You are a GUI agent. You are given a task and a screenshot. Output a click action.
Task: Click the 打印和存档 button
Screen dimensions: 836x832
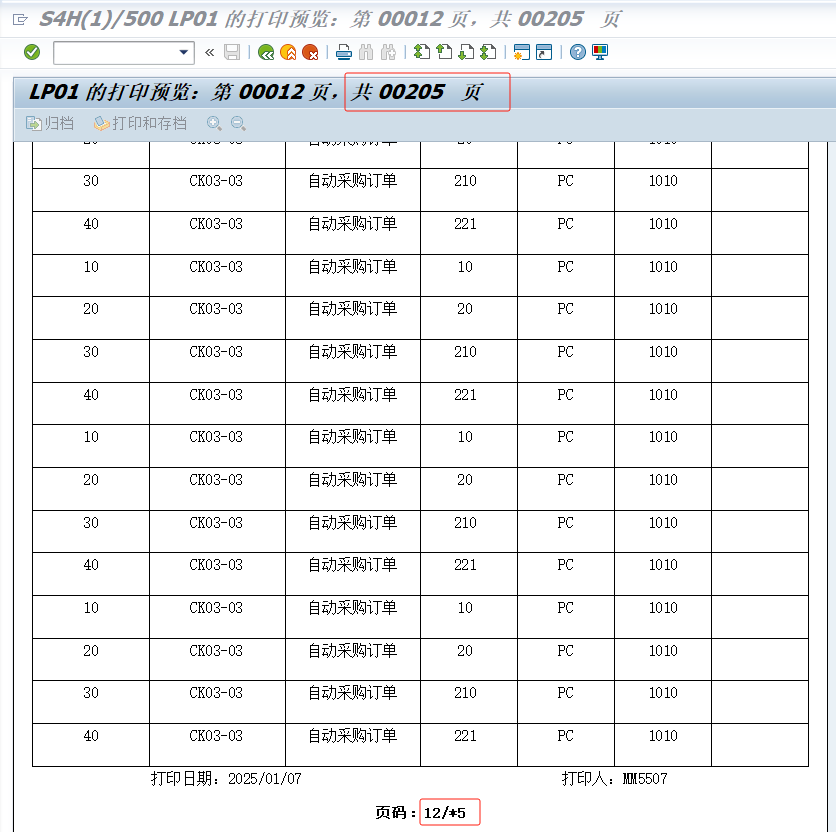(x=140, y=123)
